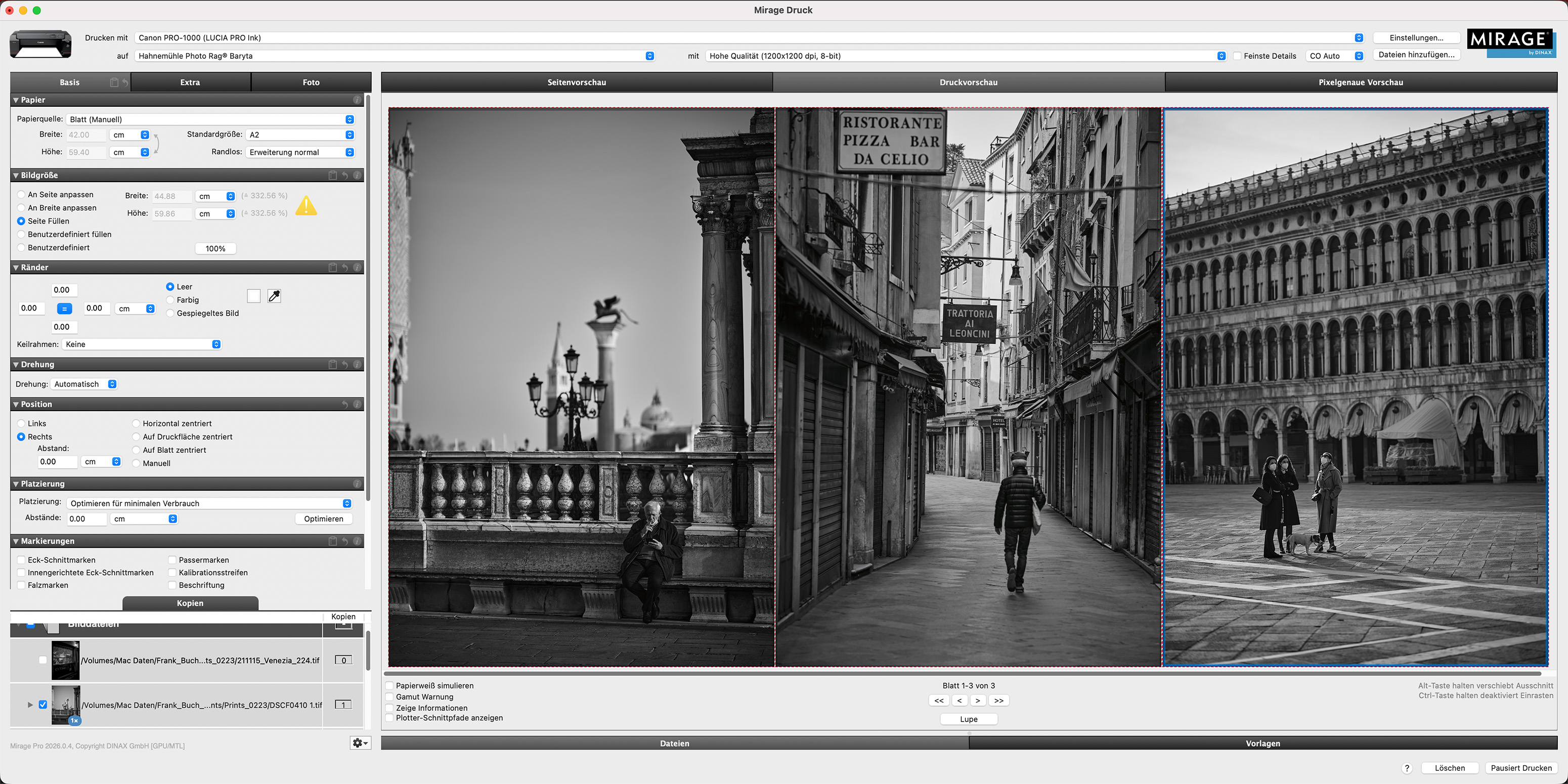Open the CO Auto dropdown
This screenshot has width=1568, height=784.
click(x=1334, y=56)
